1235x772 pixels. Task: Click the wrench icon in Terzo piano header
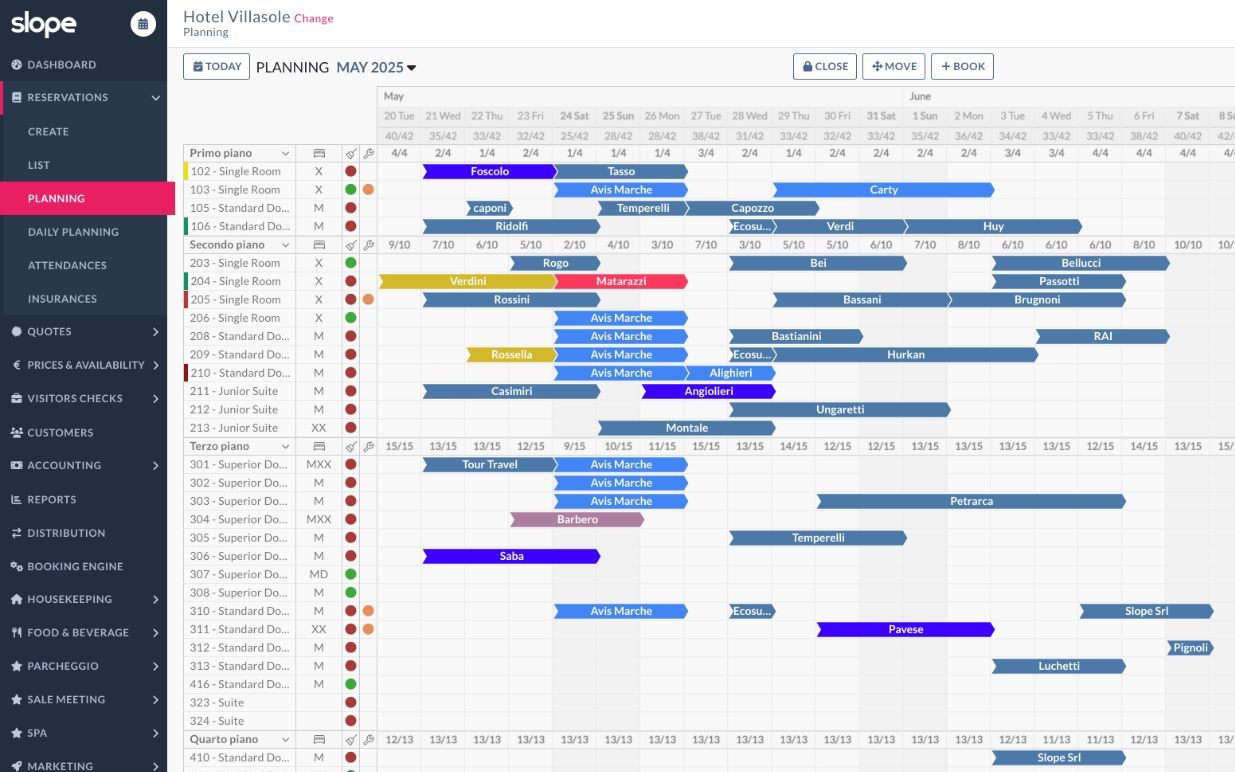[x=368, y=446]
